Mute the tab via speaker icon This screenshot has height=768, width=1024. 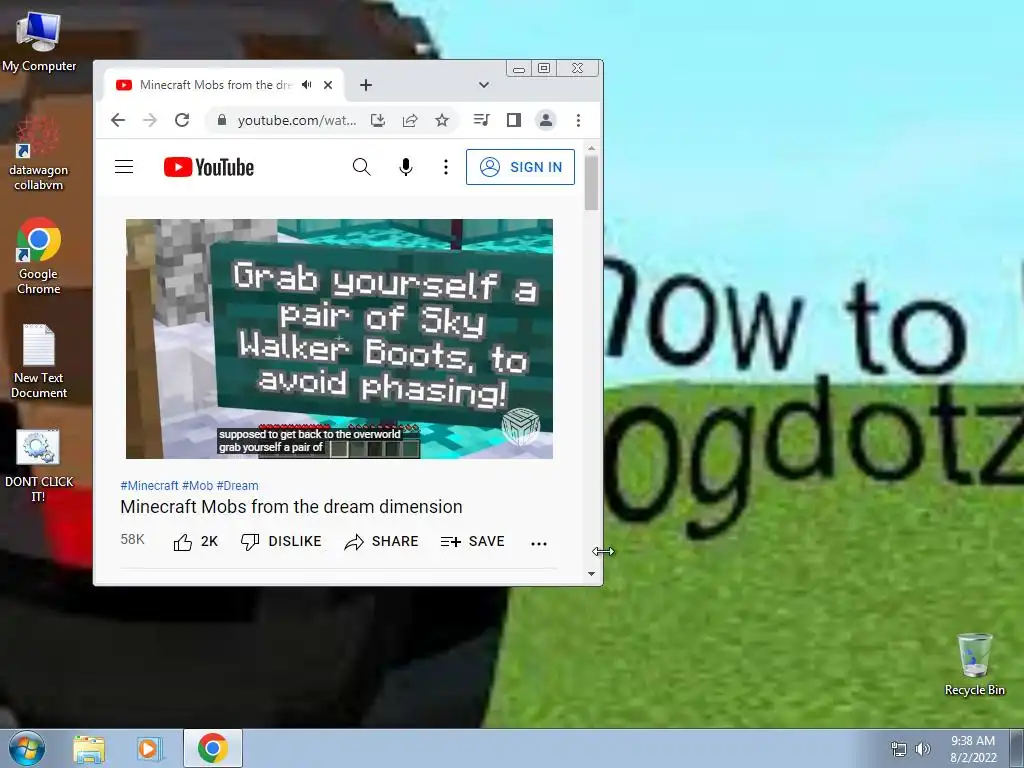pyautogui.click(x=307, y=85)
